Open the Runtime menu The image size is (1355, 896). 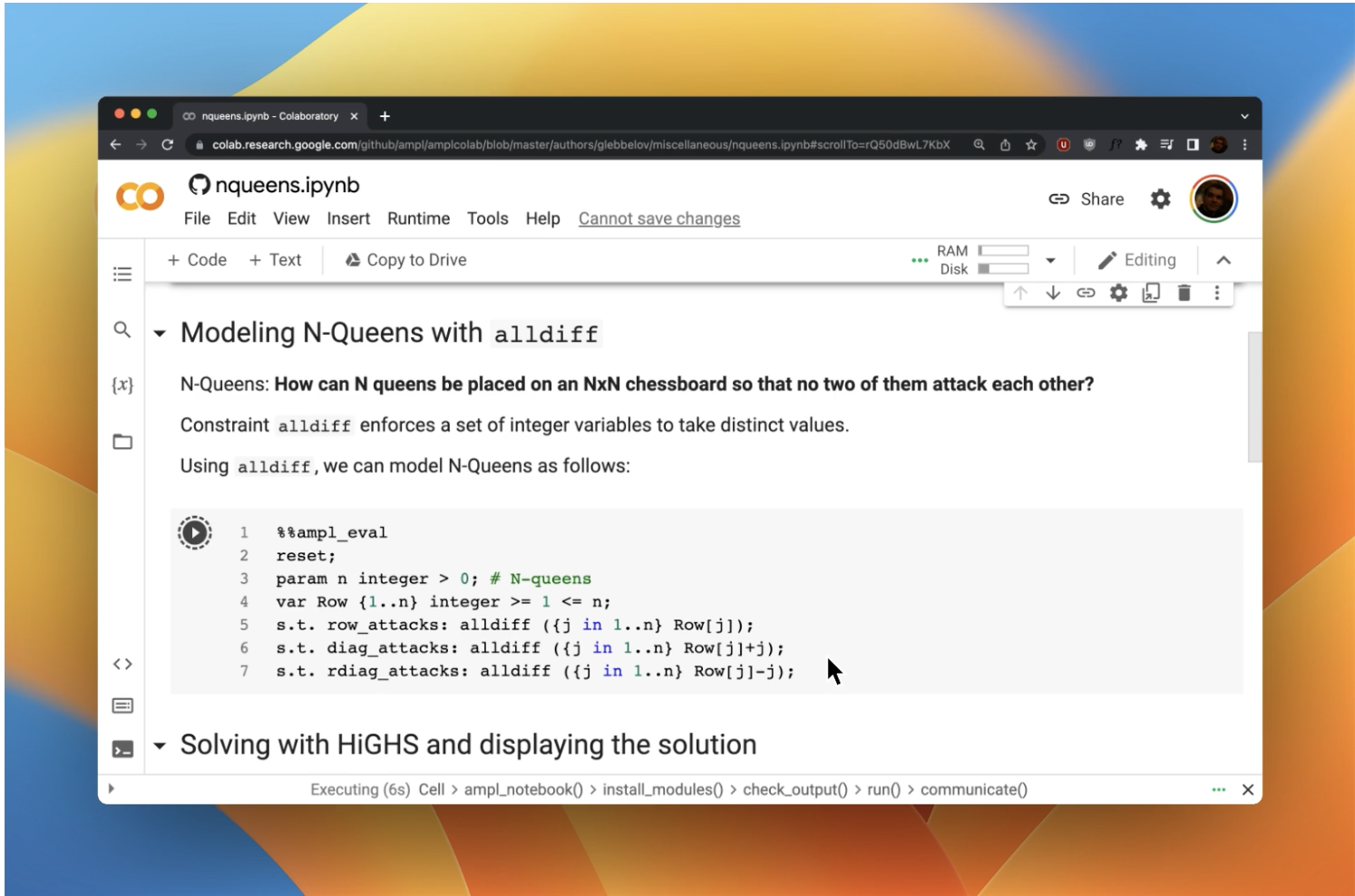click(x=418, y=219)
